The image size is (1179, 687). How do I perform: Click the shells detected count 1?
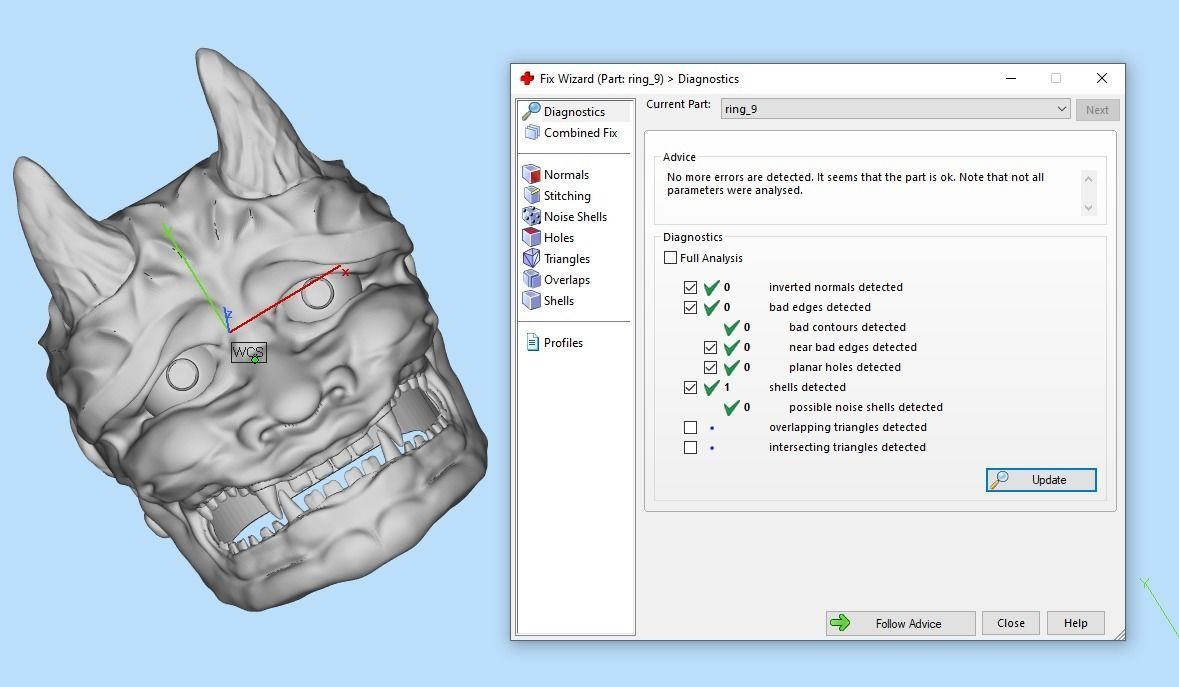click(x=726, y=387)
